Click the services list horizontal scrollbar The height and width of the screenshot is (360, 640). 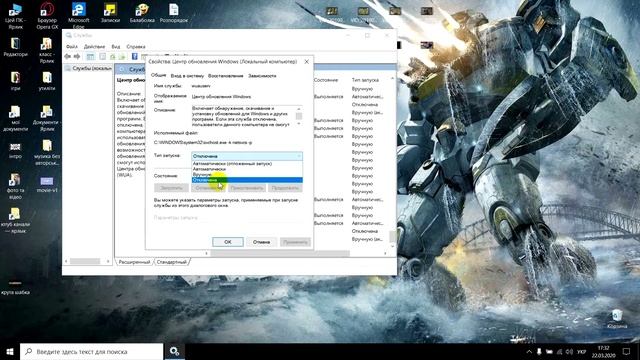click(x=280, y=253)
